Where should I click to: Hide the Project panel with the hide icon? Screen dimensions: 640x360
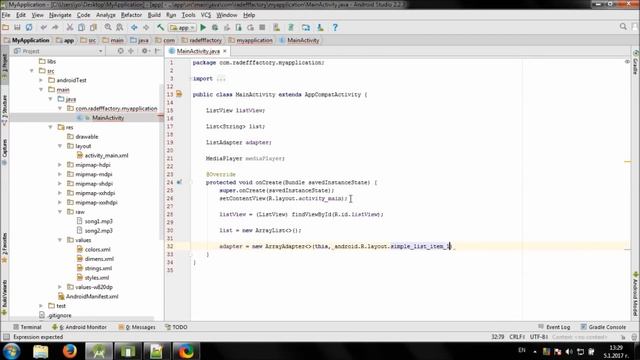click(158, 51)
